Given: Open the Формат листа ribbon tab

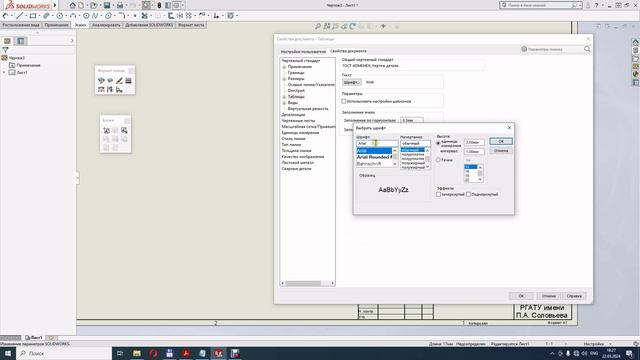Looking at the screenshot, I should point(191,25).
